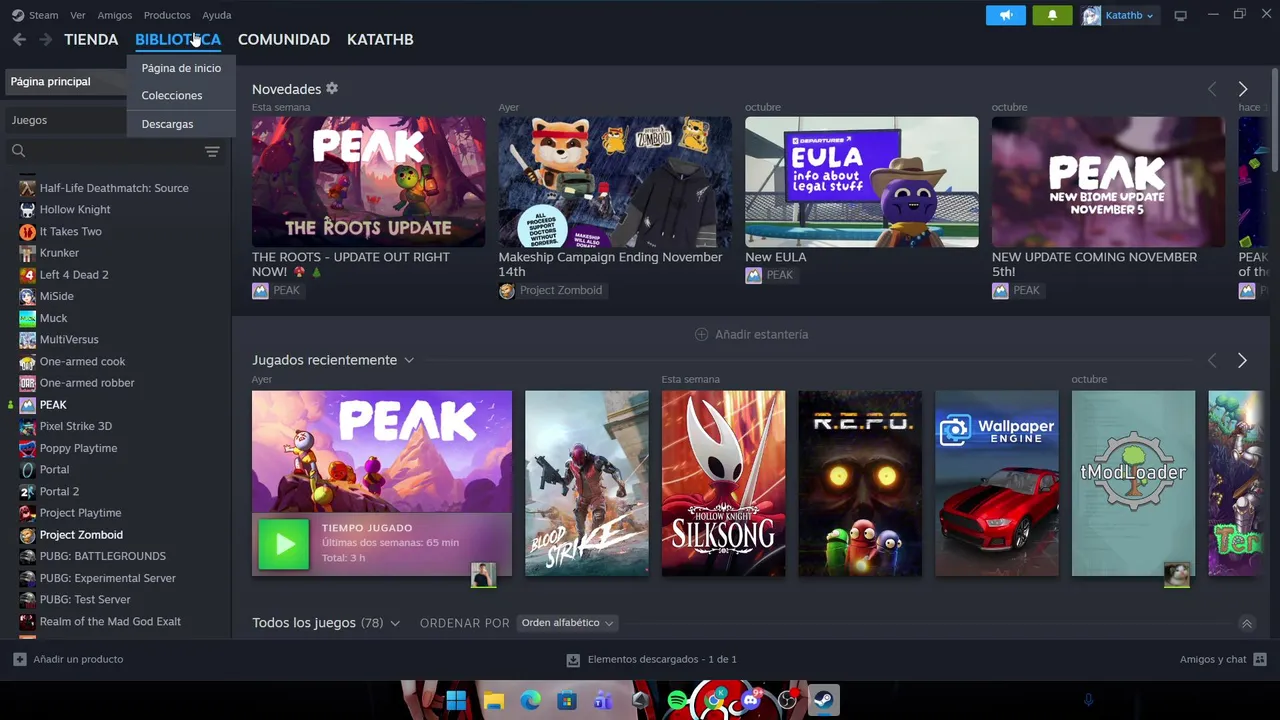Image resolution: width=1280 pixels, height=720 pixels.
Task: Next page arrow in Jugados recientemente
Action: coord(1242,360)
